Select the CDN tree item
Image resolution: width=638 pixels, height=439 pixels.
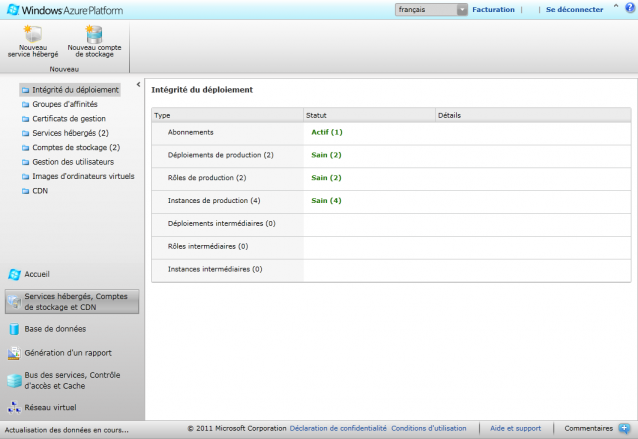point(40,191)
